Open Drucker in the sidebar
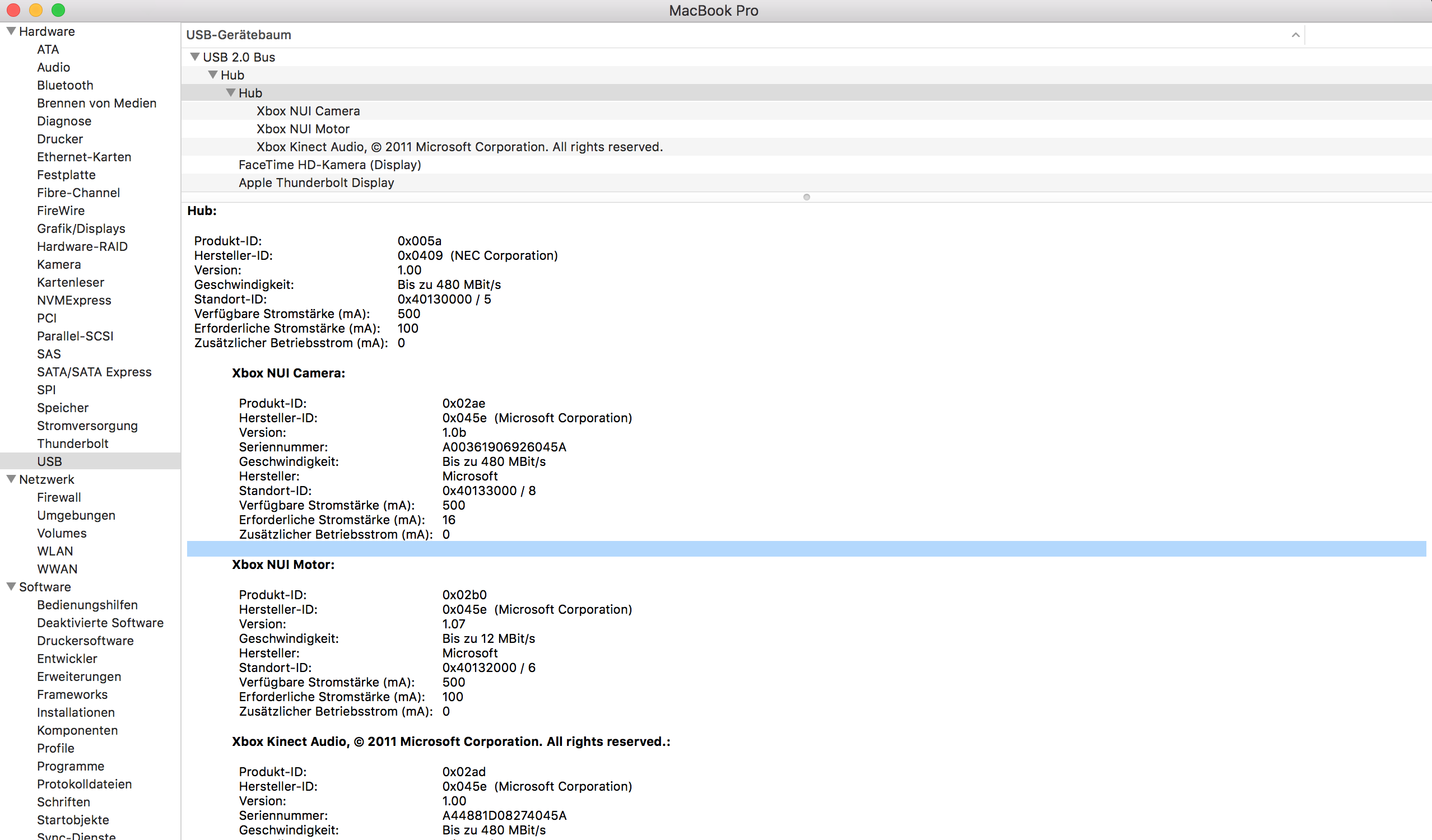The height and width of the screenshot is (840, 1432). tap(59, 138)
